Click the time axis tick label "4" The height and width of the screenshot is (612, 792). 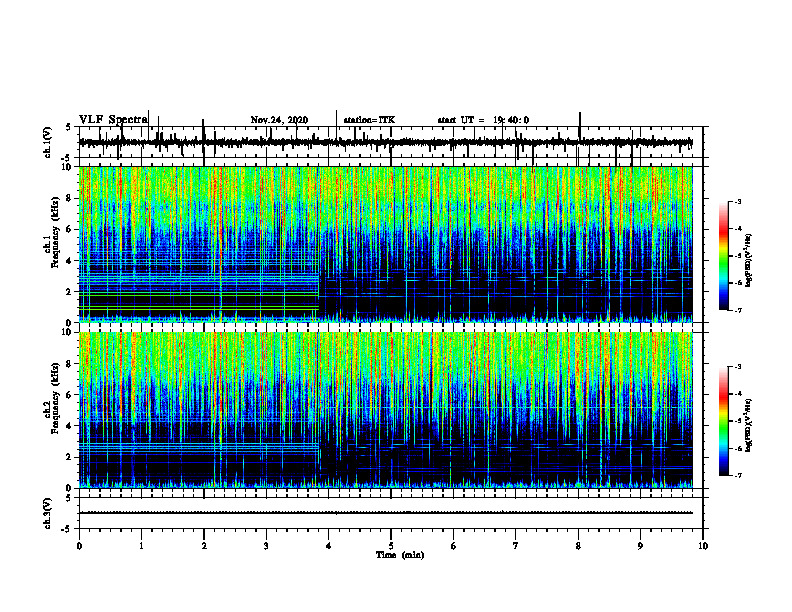coord(329,546)
